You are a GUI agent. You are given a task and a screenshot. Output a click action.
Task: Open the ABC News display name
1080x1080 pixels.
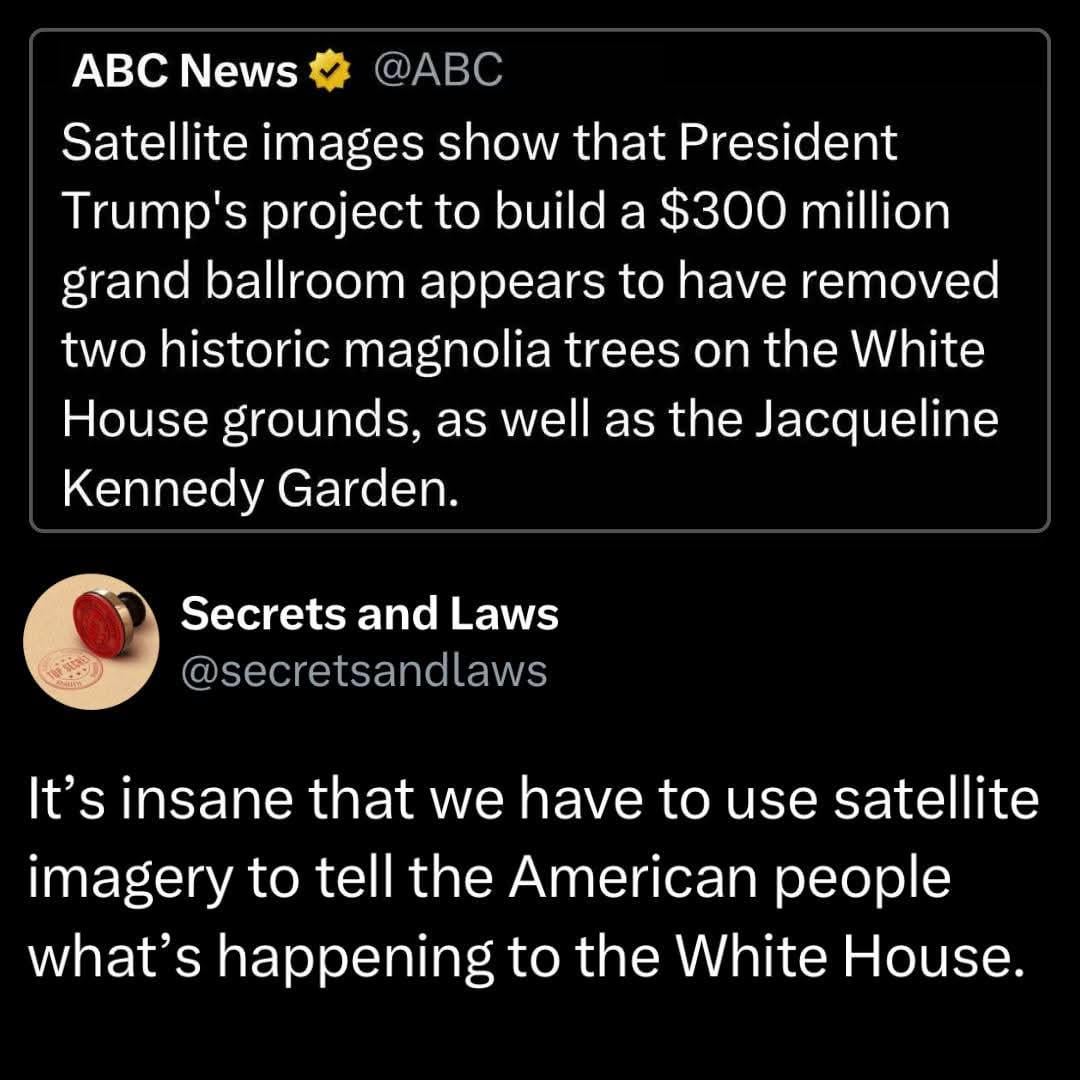pyautogui.click(x=185, y=72)
